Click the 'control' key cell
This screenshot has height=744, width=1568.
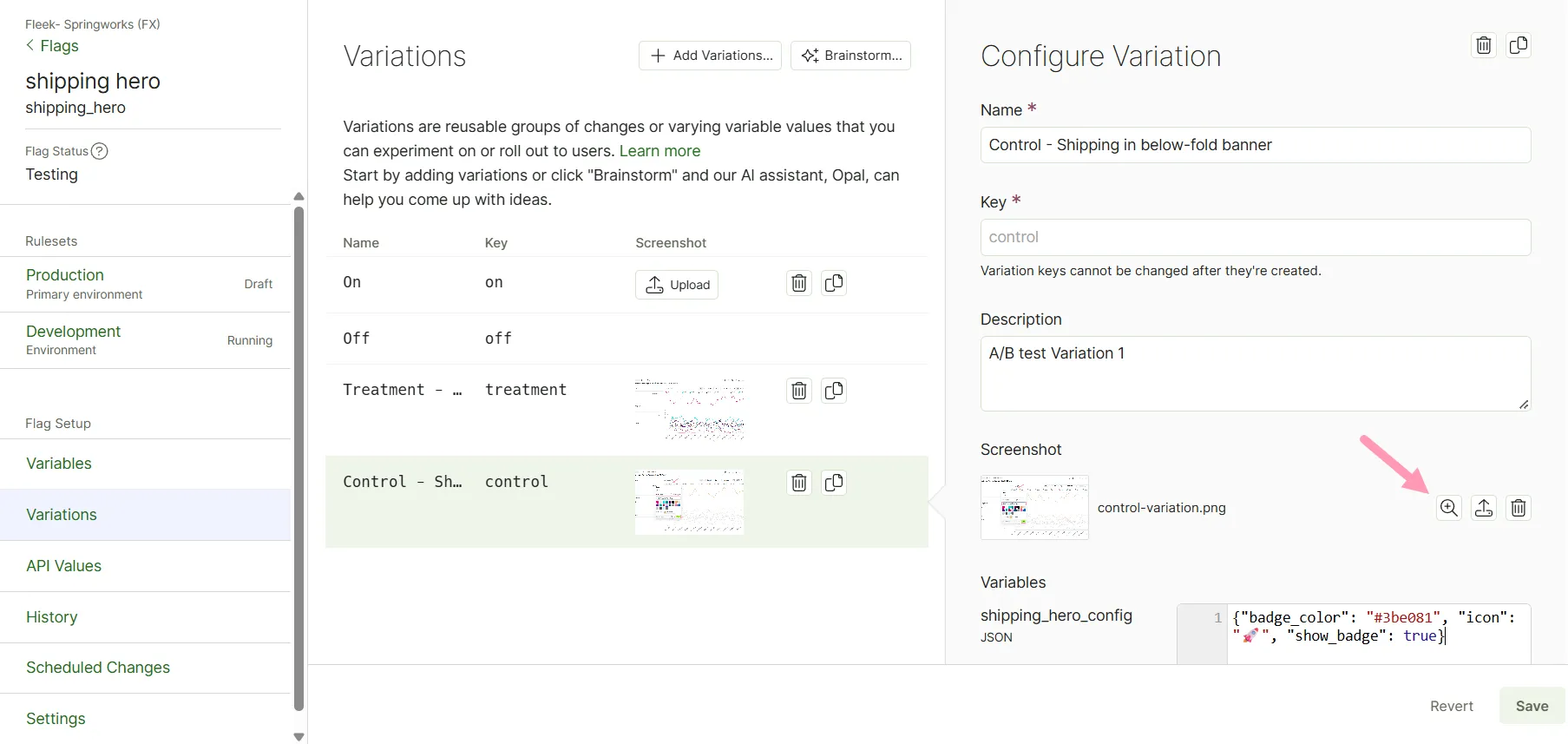pyautogui.click(x=516, y=482)
